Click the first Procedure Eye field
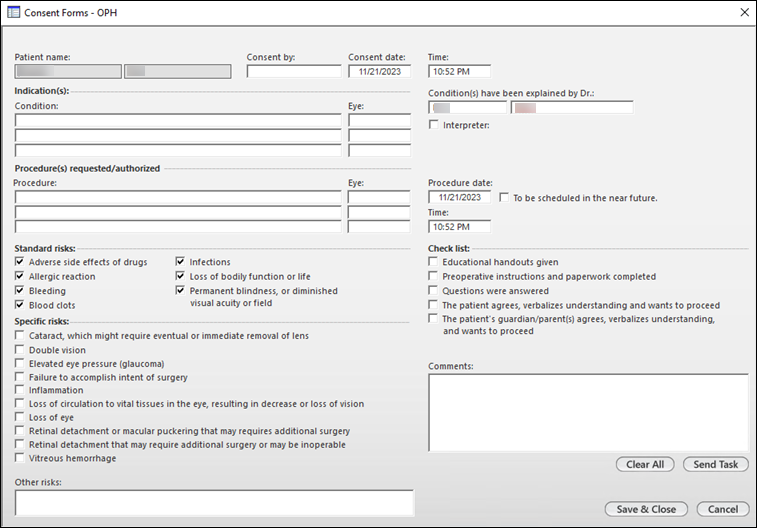This screenshot has width=757, height=528. point(379,197)
